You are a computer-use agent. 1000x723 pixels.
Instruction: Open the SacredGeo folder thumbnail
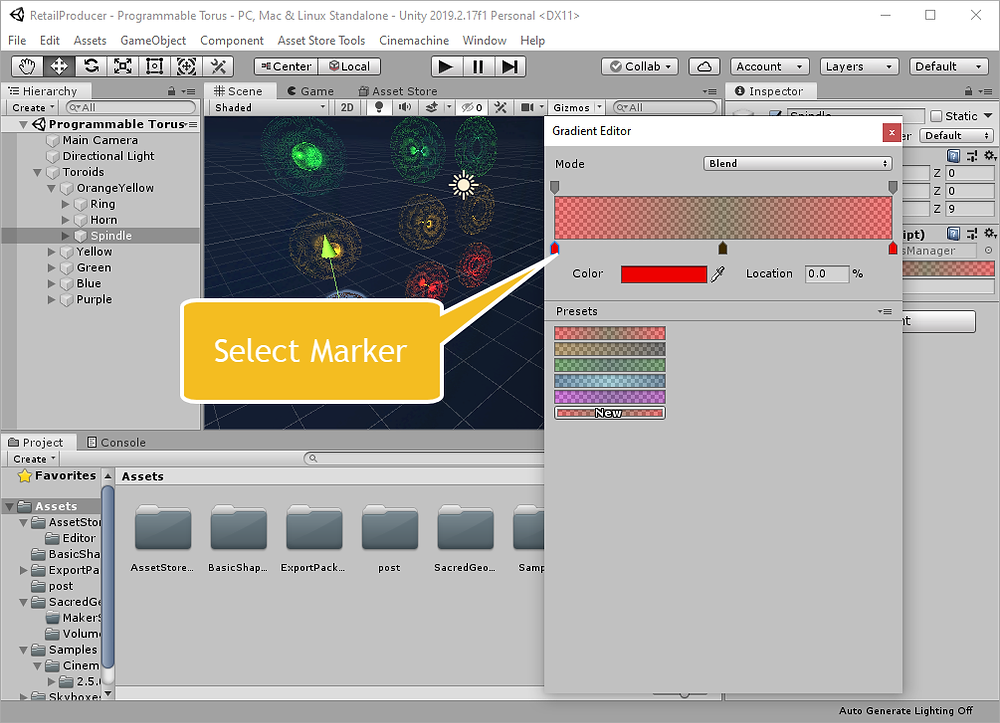point(465,528)
